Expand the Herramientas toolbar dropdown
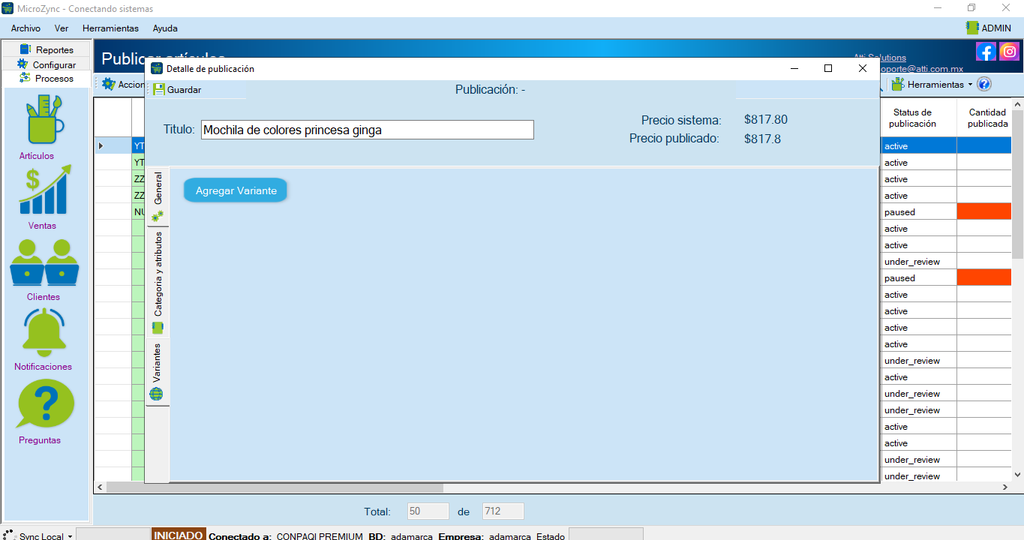 coord(970,84)
